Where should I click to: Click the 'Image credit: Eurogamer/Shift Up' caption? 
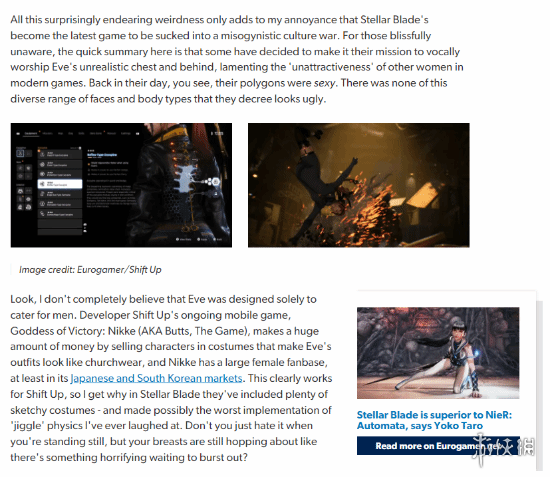click(90, 270)
